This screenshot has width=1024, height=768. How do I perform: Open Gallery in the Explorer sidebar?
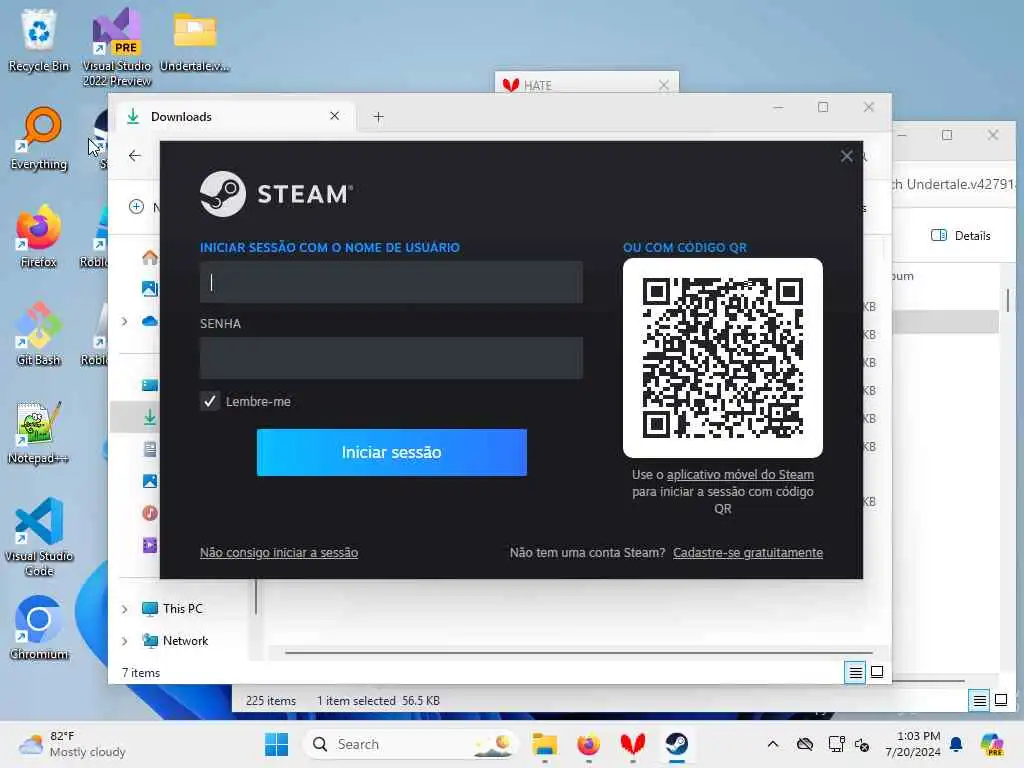[x=150, y=288]
